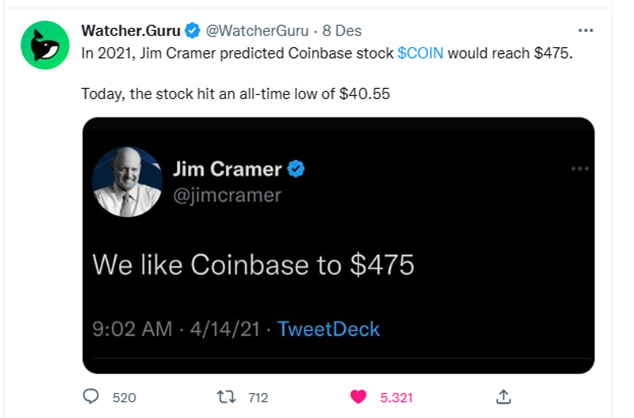This screenshot has height=418, width=634.
Task: Open Jim Cramer's profile photo
Action: [127, 182]
